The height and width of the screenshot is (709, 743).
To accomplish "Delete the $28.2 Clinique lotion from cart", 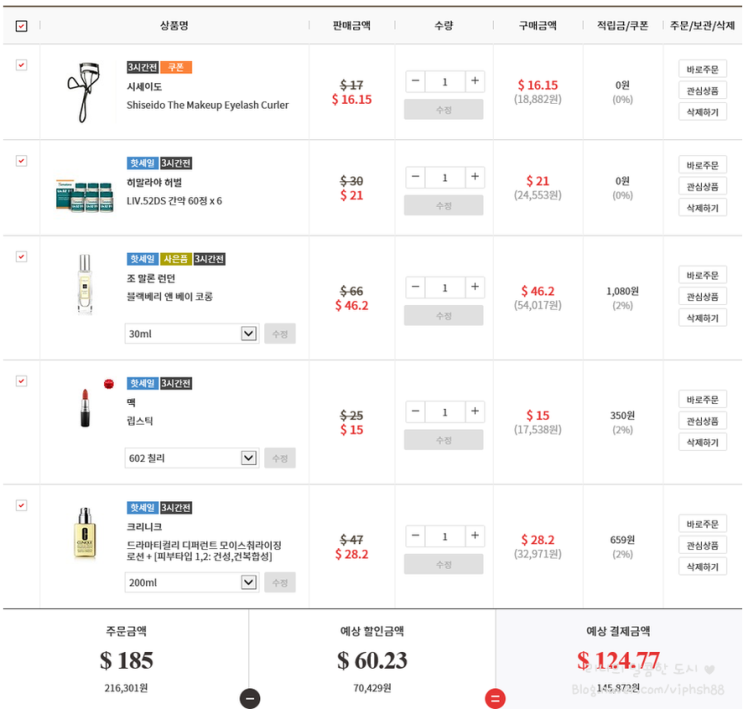I will (702, 566).
